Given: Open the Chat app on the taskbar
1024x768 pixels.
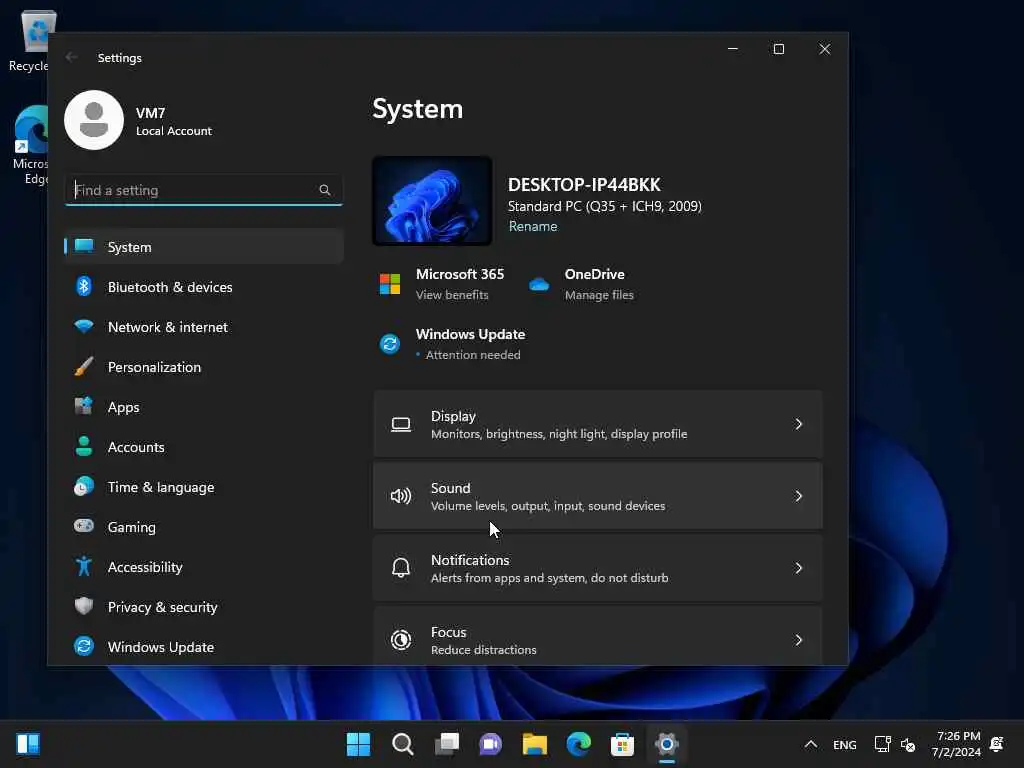Looking at the screenshot, I should coord(490,744).
